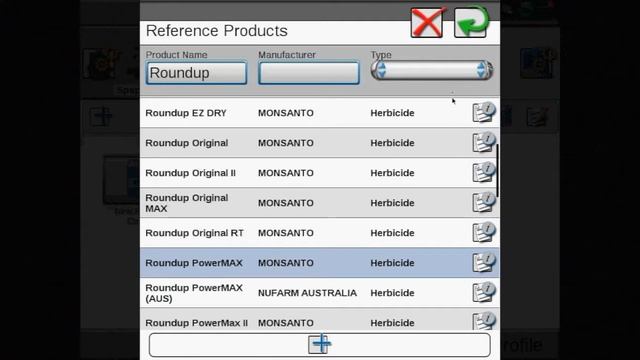This screenshot has width=640, height=360.
Task: Click the NUFARM AUSTRALIA manufacturer cell
Action: (x=307, y=293)
